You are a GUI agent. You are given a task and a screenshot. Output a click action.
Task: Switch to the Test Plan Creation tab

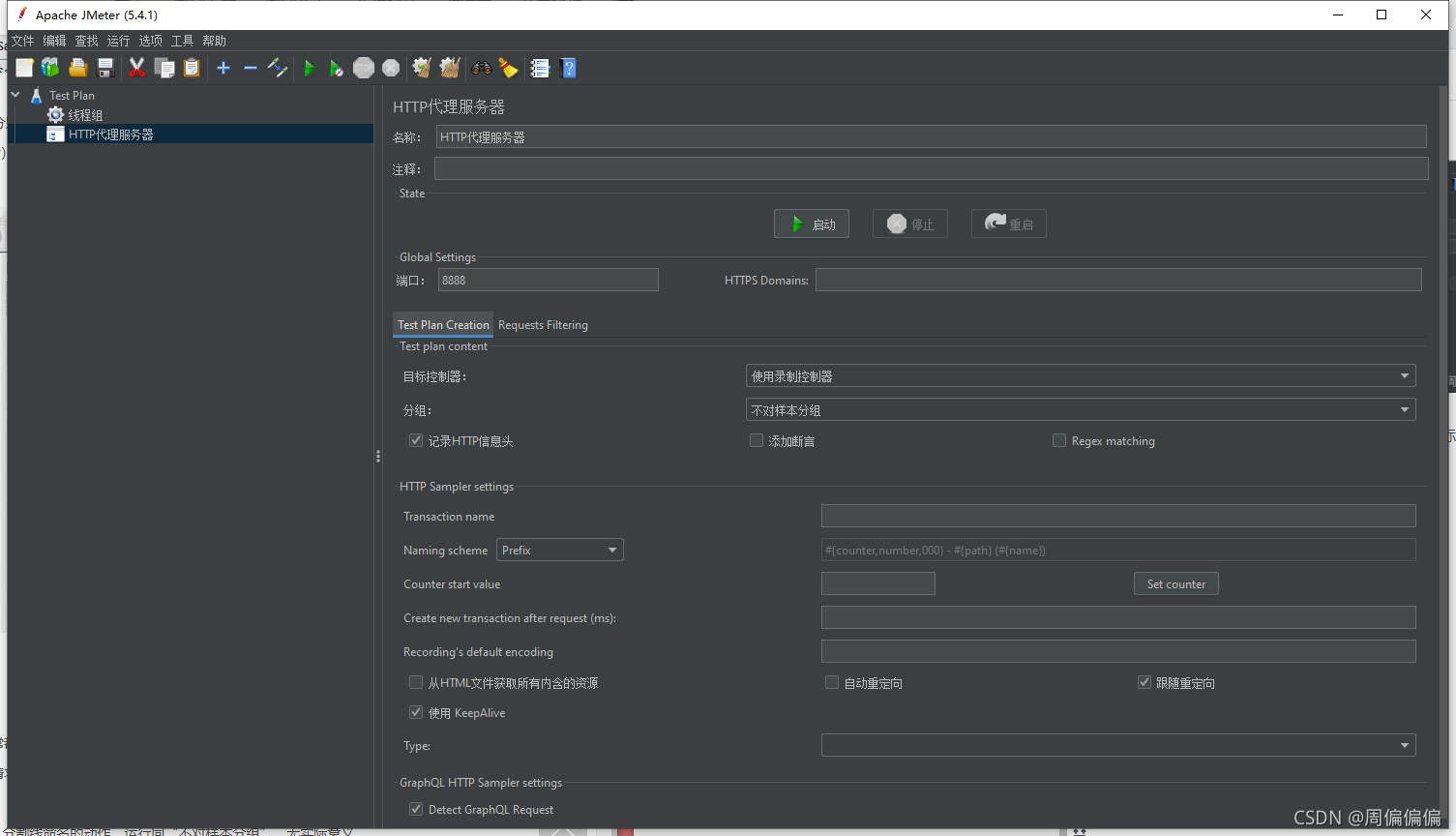(x=443, y=325)
